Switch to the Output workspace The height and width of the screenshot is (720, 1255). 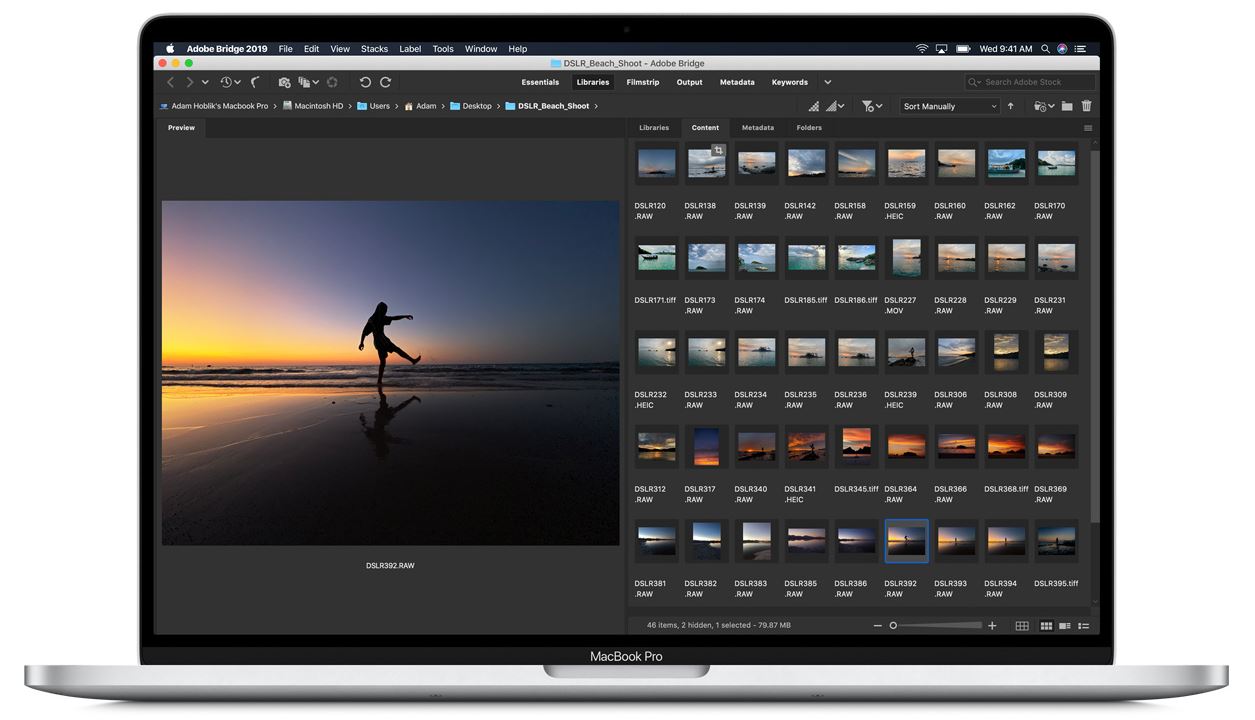tap(690, 82)
